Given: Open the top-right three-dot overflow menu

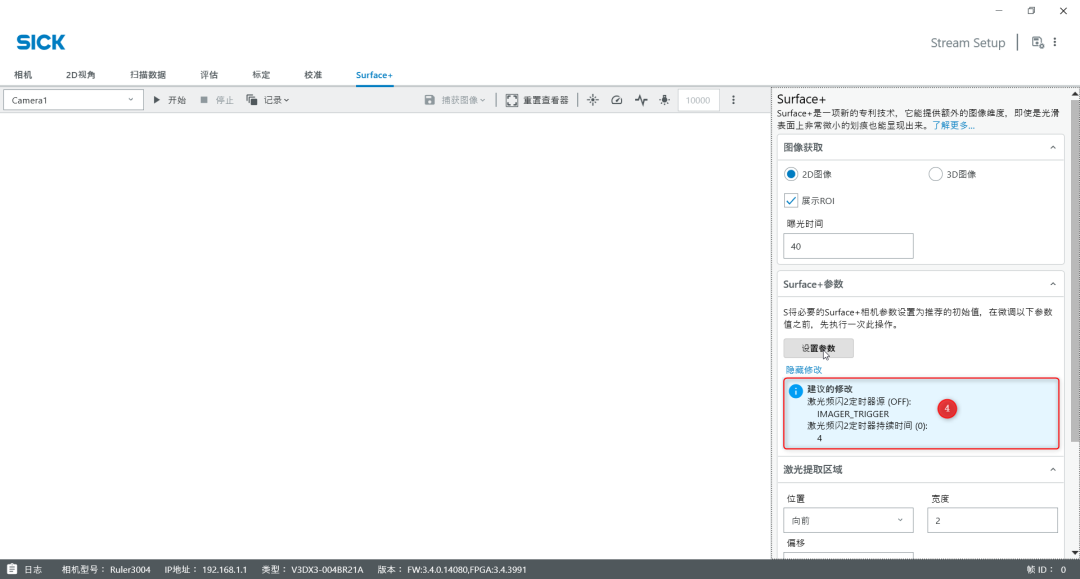Looking at the screenshot, I should coord(1054,42).
